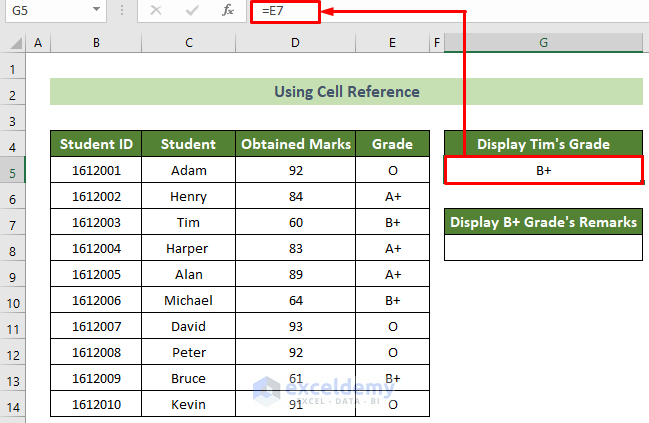Select Henry's grade cell showing A+
Viewport: 649px width, 423px height.
point(392,196)
